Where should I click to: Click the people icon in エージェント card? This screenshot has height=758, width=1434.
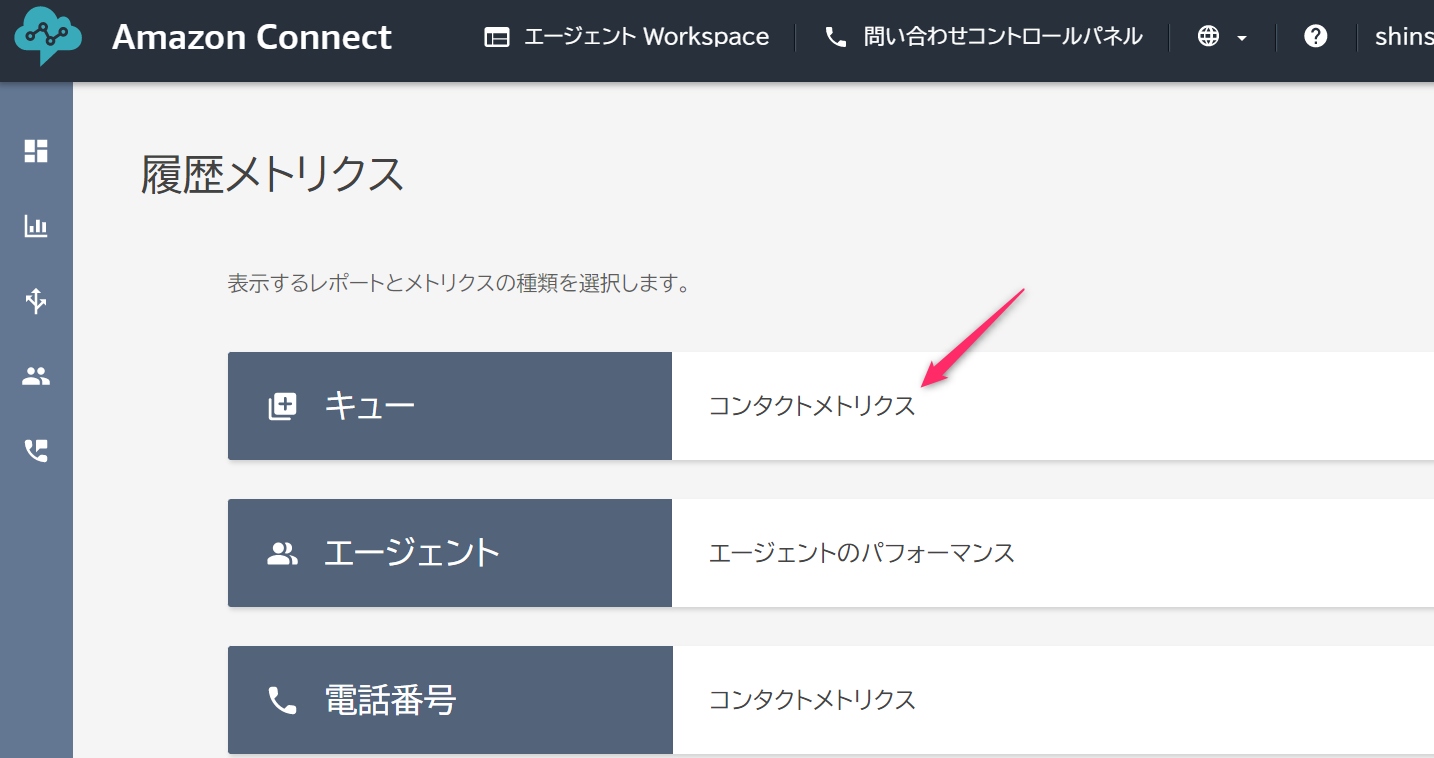point(283,554)
